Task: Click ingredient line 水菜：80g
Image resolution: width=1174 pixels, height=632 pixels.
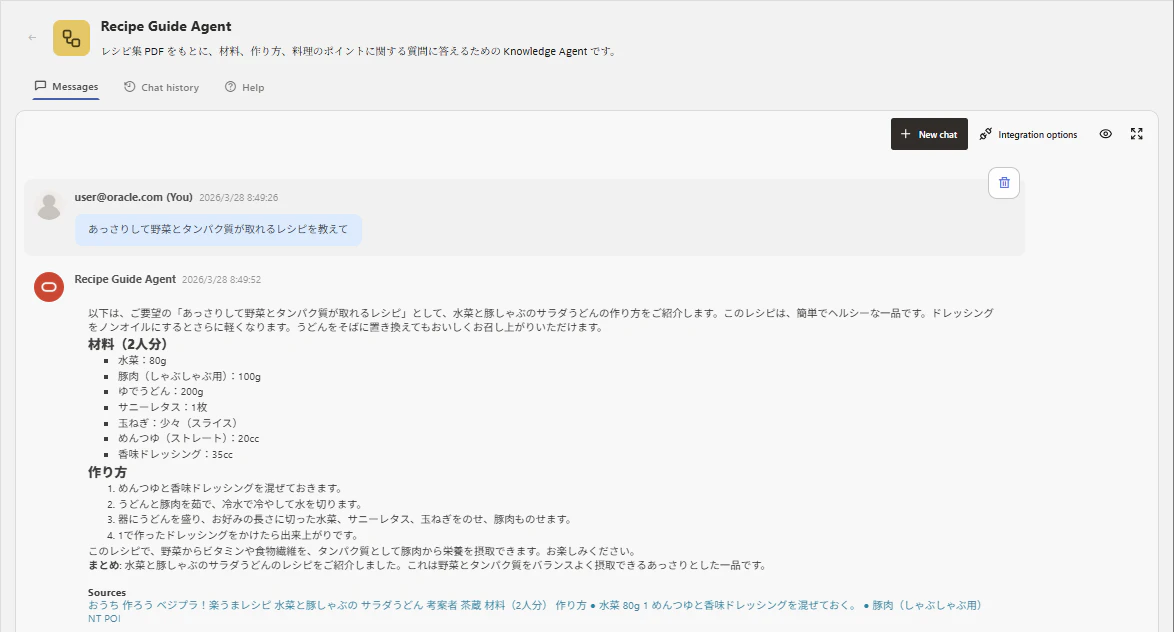Action: click(142, 361)
